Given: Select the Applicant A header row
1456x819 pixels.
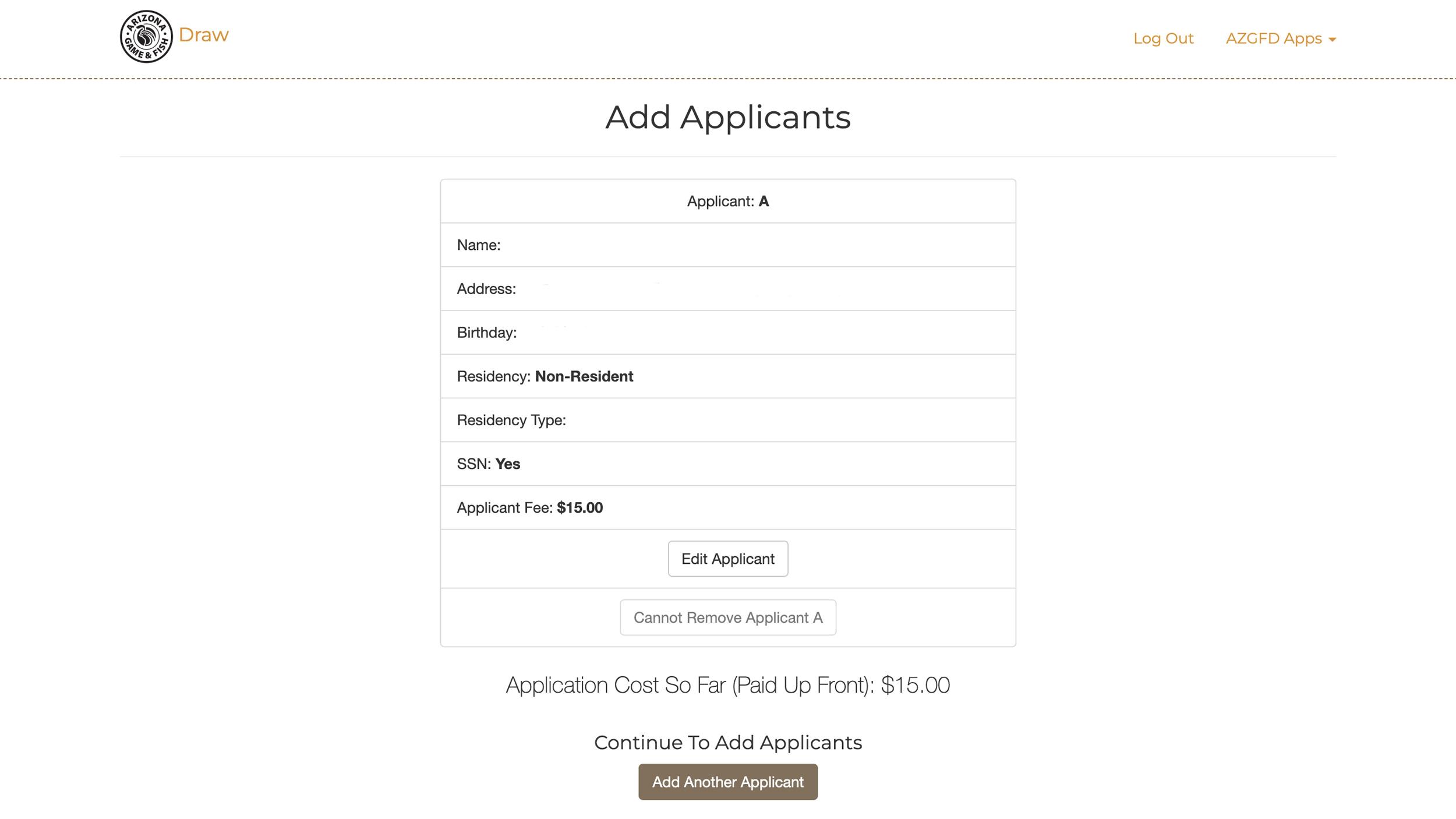Looking at the screenshot, I should [727, 201].
